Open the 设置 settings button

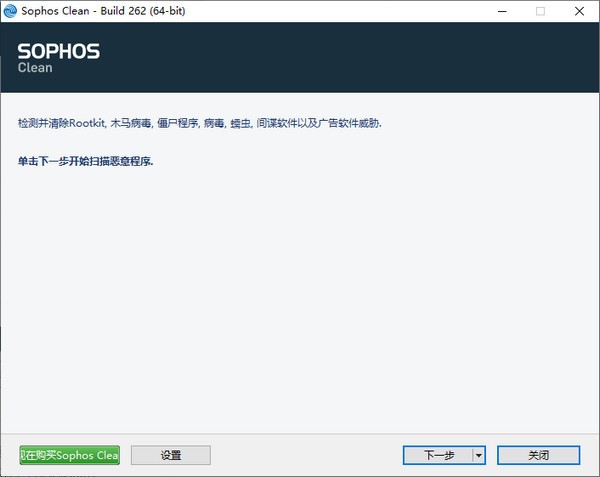pyautogui.click(x=170, y=455)
